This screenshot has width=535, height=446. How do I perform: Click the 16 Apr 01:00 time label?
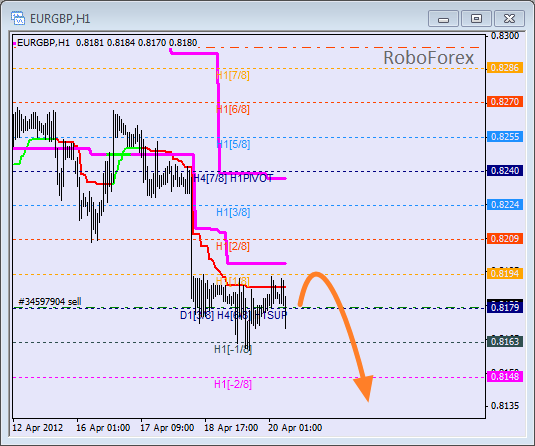click(x=103, y=428)
